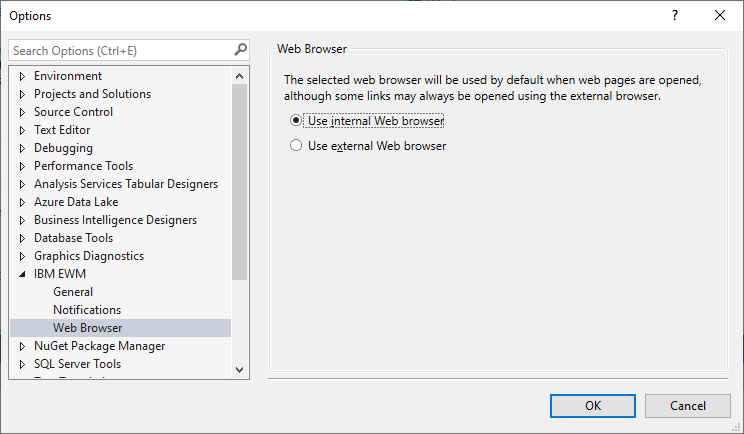Expand the Source Control node
This screenshot has height=434, width=744.
point(23,112)
